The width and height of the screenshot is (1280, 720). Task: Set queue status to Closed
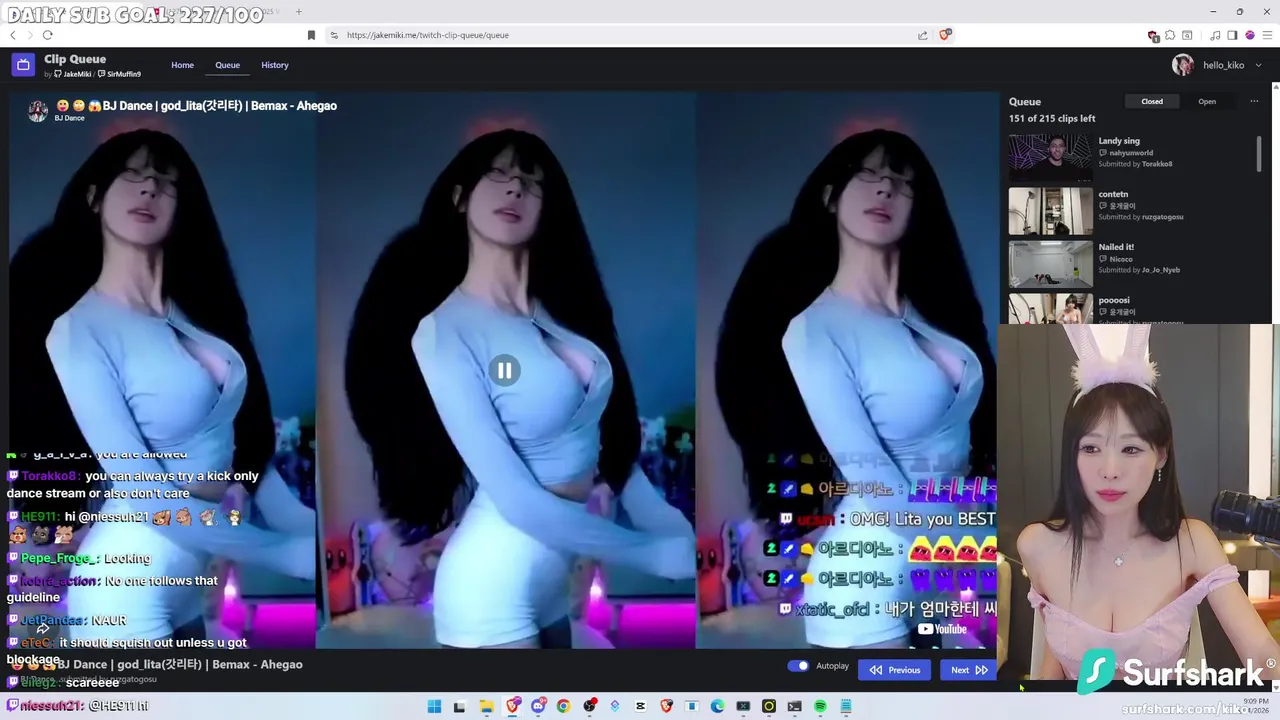point(1152,101)
